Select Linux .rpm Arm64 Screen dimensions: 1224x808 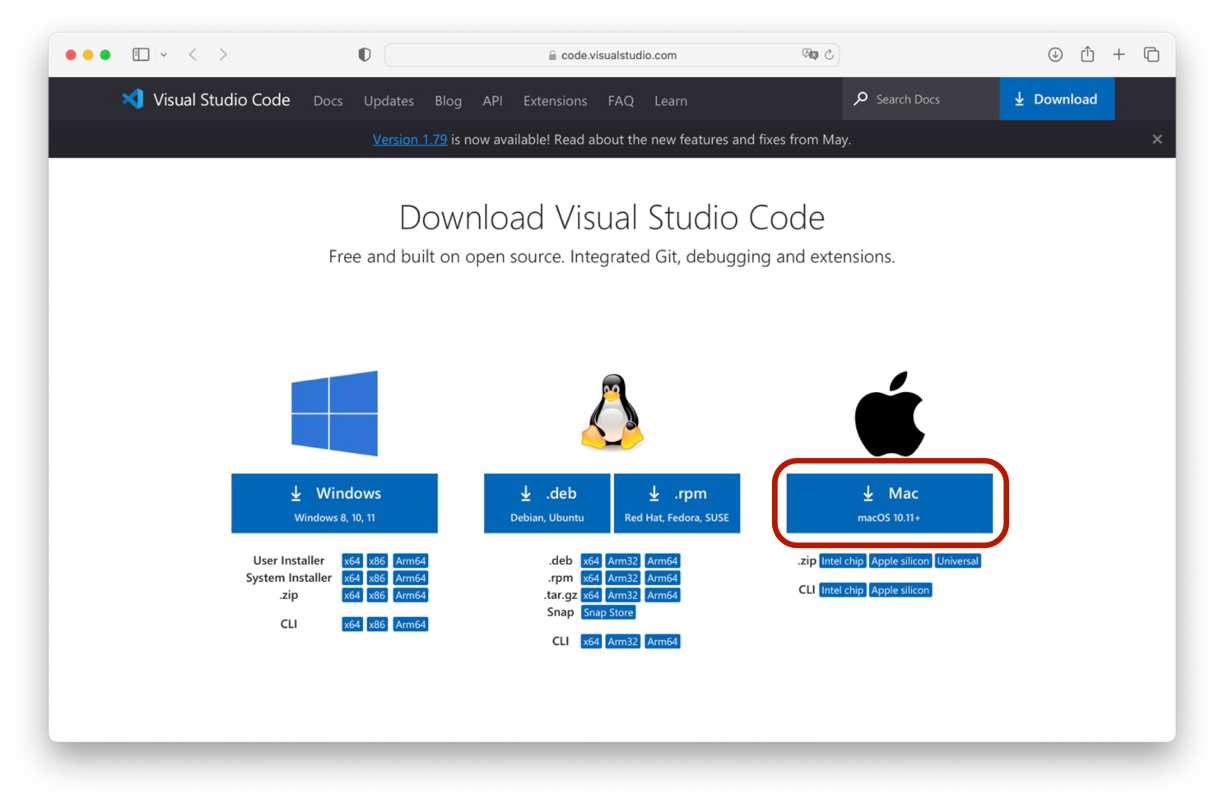pos(662,578)
